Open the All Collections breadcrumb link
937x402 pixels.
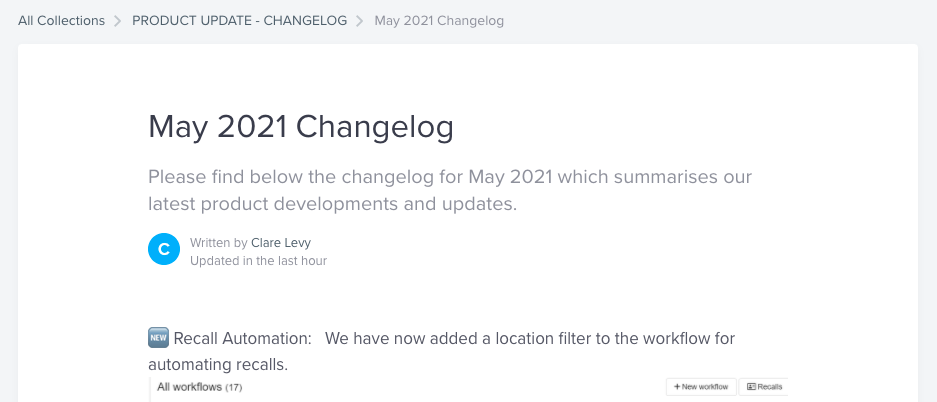pos(61,21)
